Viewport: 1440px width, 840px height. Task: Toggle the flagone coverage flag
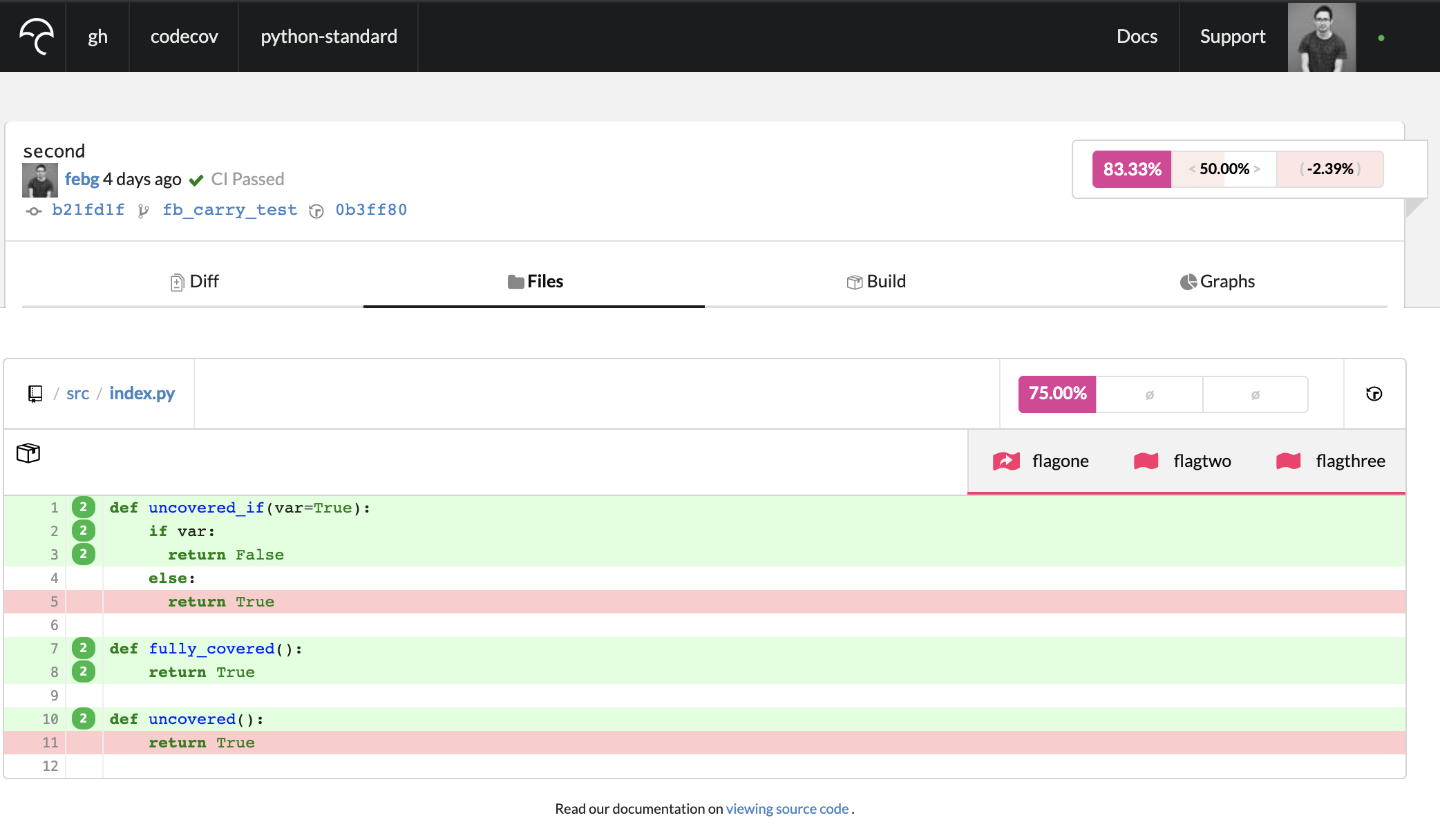tap(1042, 461)
